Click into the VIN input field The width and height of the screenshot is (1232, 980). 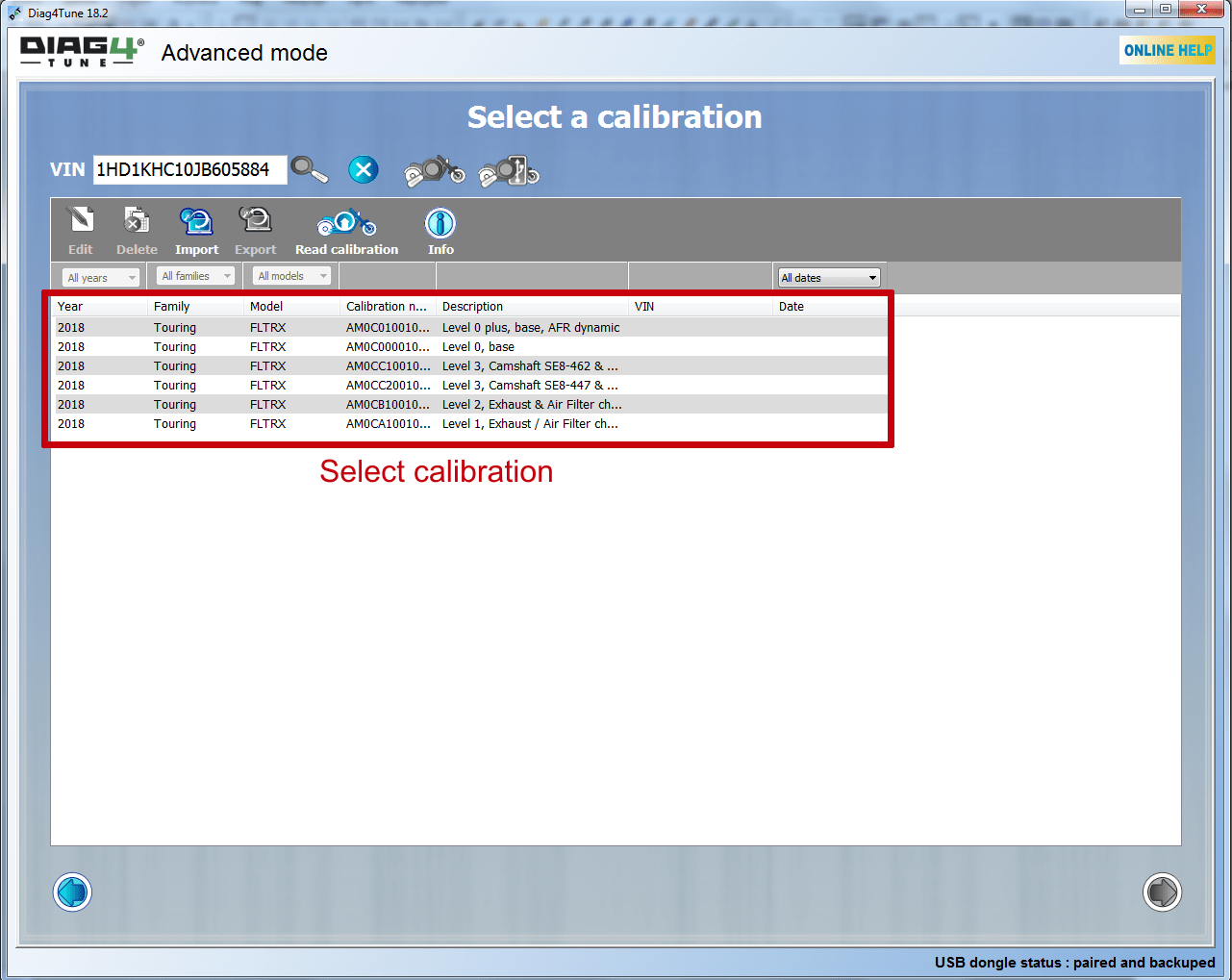pyautogui.click(x=190, y=170)
